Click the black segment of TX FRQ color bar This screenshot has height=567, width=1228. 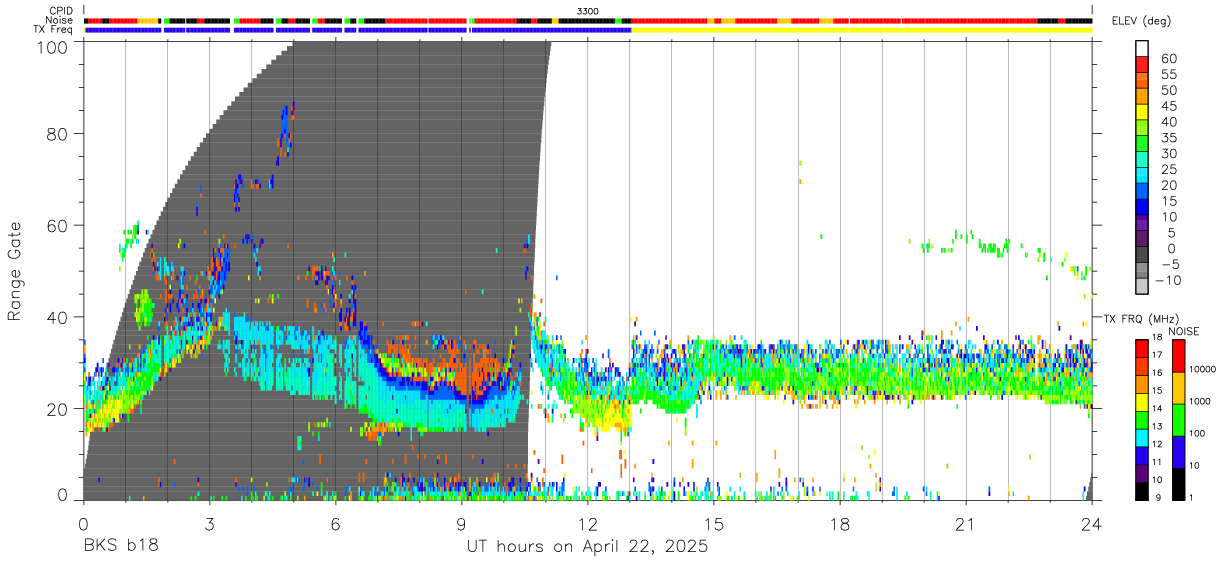pyautogui.click(x=1141, y=491)
